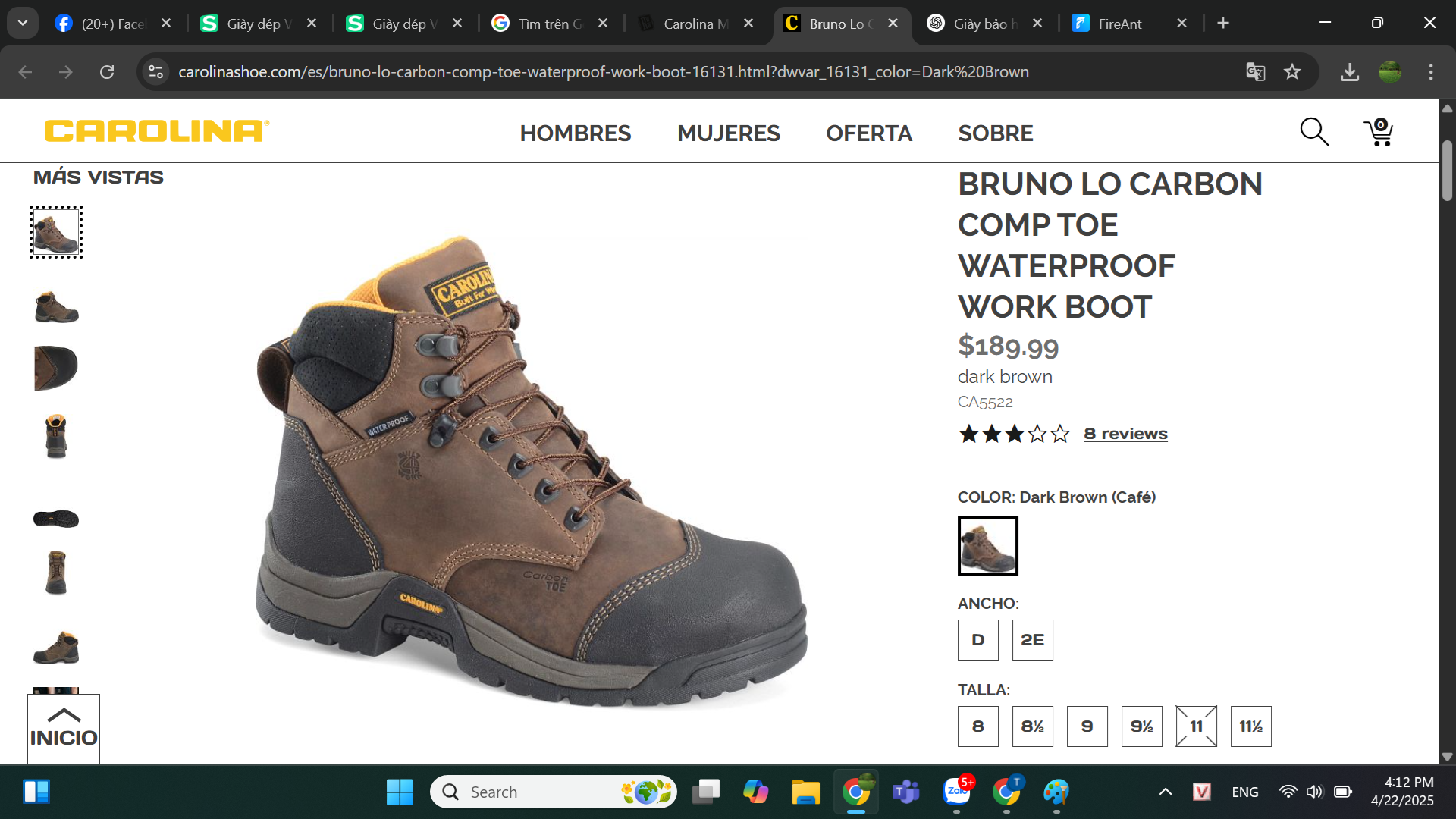Open the browser downloads icon
The image size is (1456, 819).
1350,72
